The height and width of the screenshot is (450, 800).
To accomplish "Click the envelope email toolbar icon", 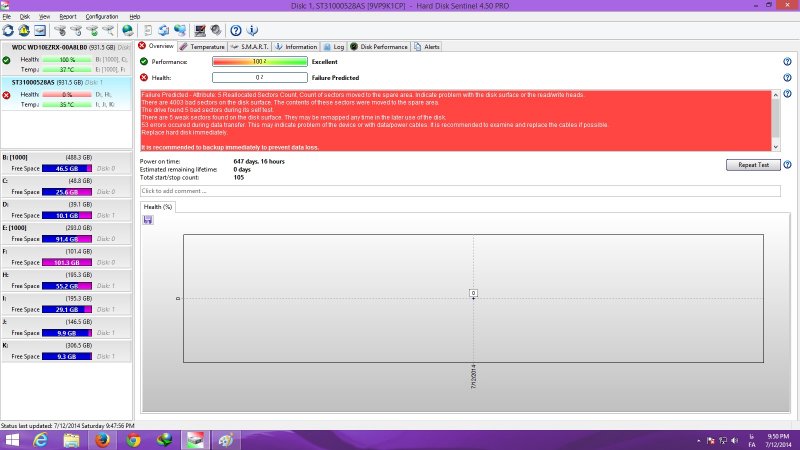I will click(x=40, y=31).
